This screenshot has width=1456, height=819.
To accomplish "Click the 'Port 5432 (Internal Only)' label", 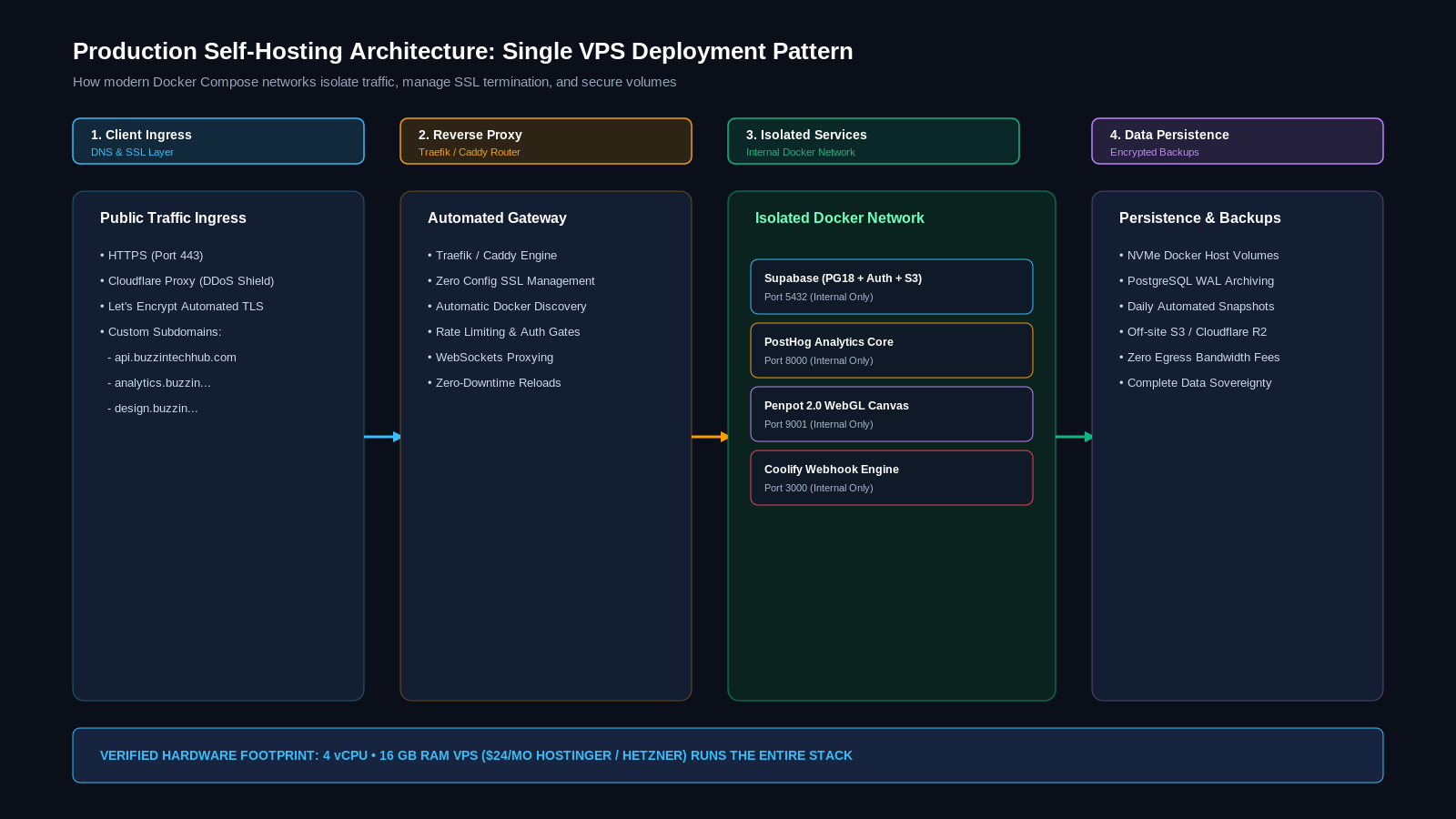I will click(x=819, y=297).
